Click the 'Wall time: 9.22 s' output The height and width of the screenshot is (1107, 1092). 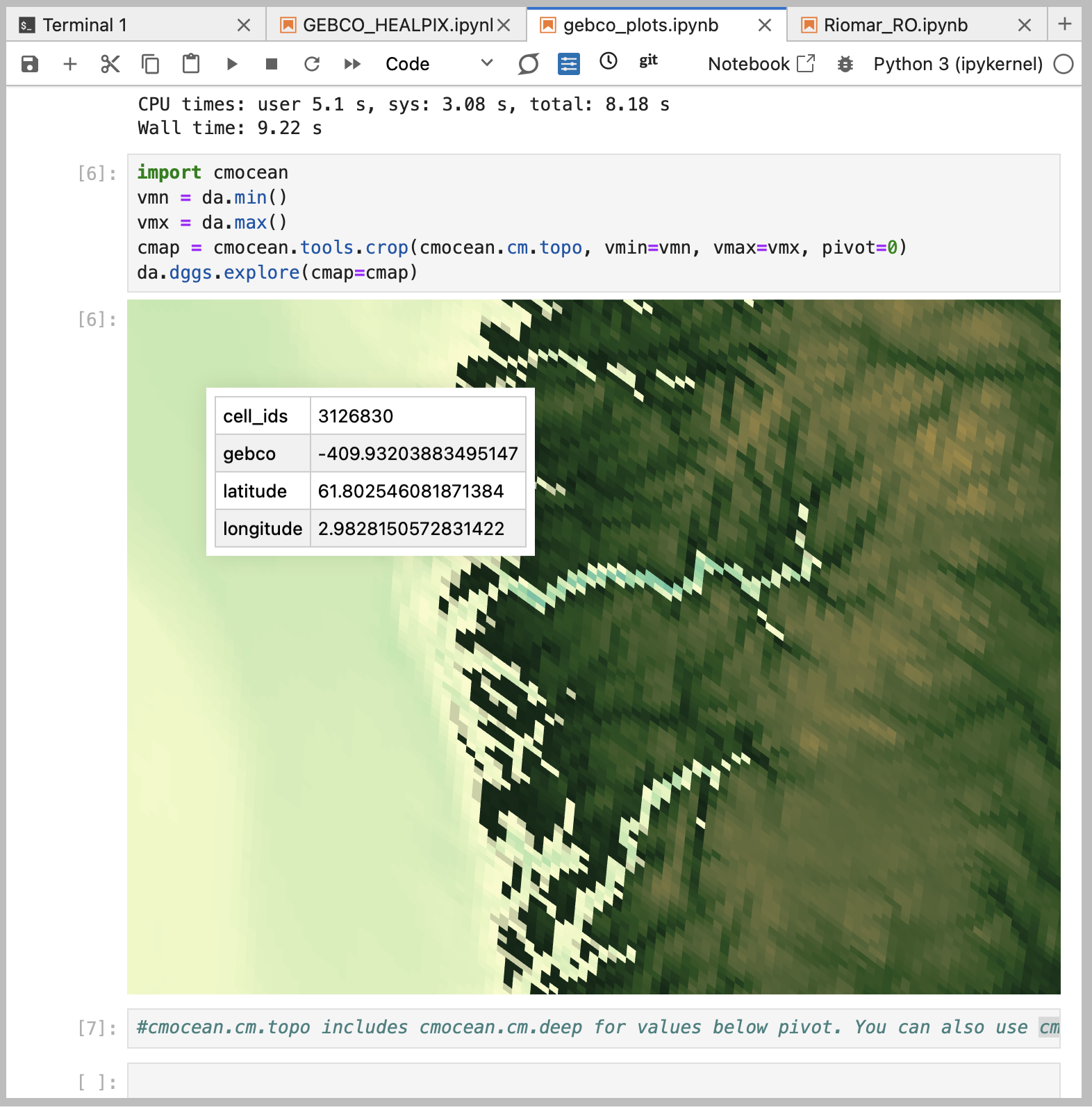pyautogui.click(x=230, y=129)
